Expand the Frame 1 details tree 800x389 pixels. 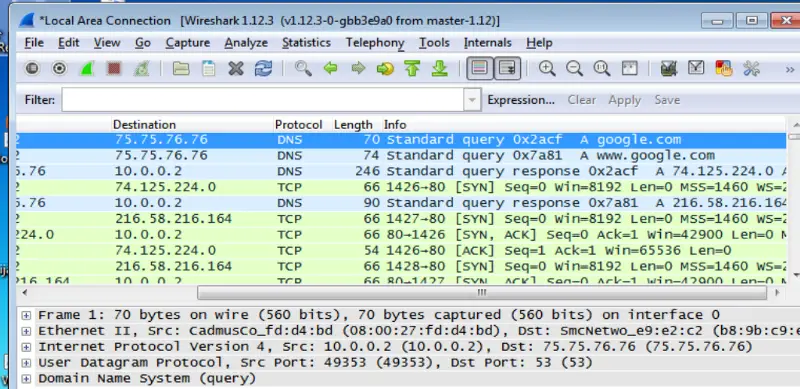click(x=26, y=315)
